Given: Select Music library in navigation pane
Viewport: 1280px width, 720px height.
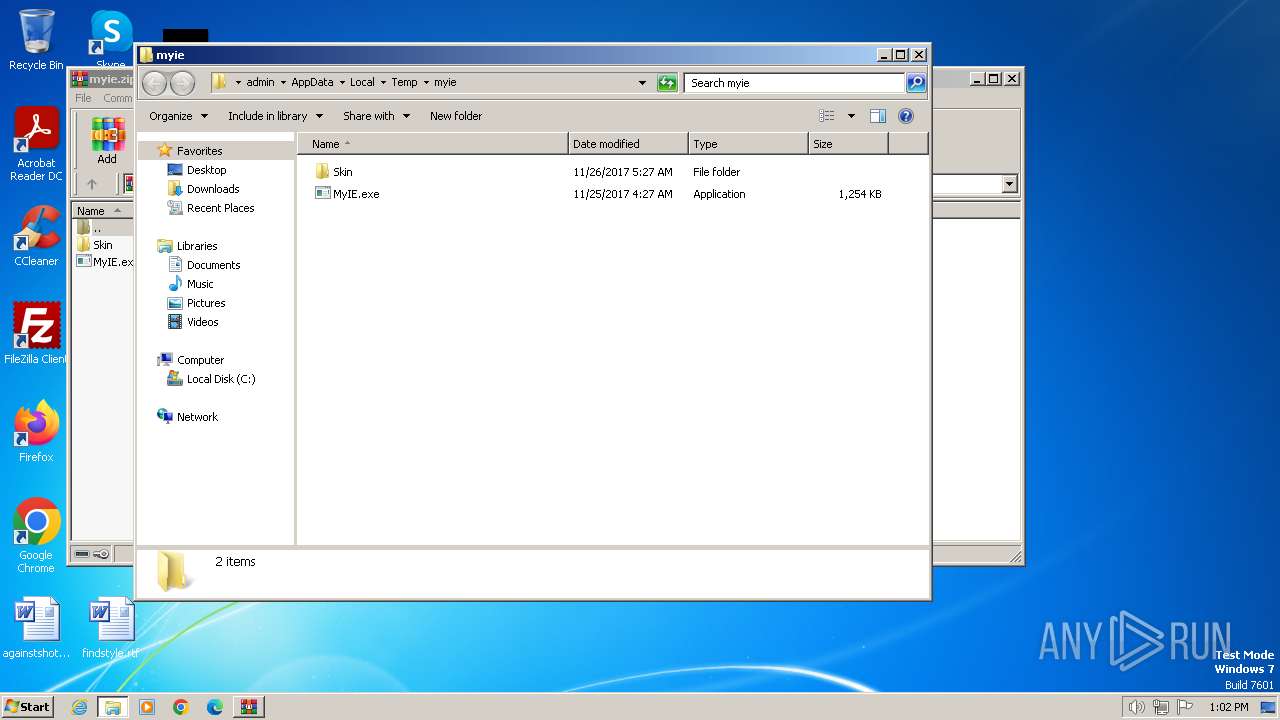Looking at the screenshot, I should tap(200, 284).
